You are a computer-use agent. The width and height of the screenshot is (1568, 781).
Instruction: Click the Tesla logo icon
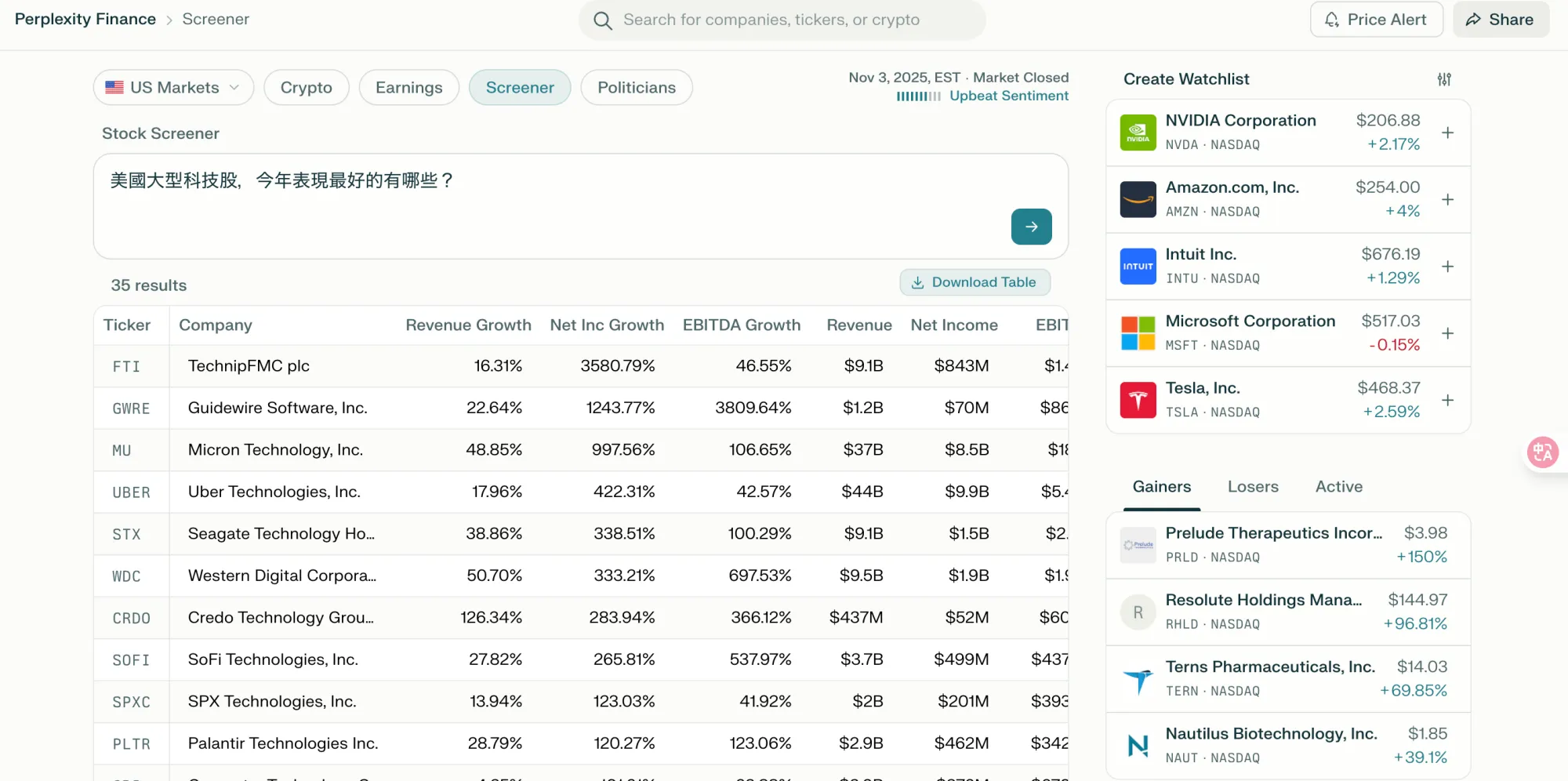[x=1138, y=400]
